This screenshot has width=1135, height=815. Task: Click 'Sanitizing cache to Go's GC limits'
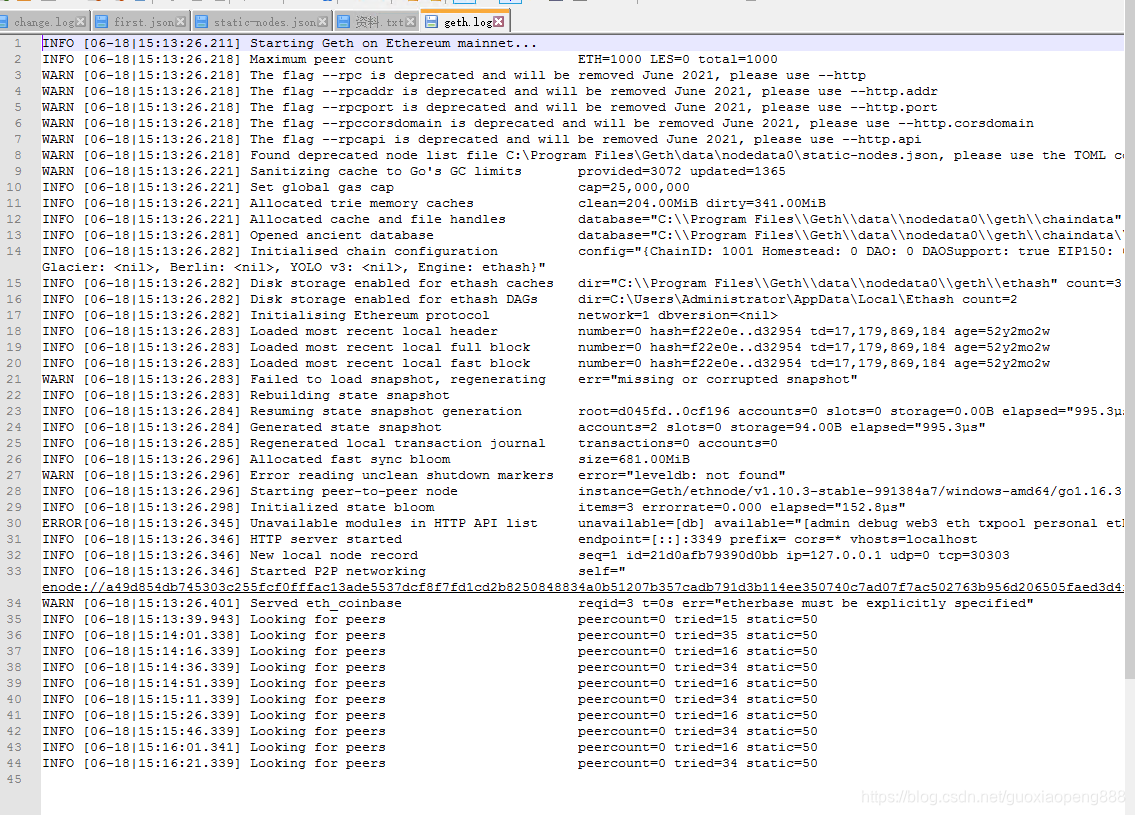pos(386,172)
